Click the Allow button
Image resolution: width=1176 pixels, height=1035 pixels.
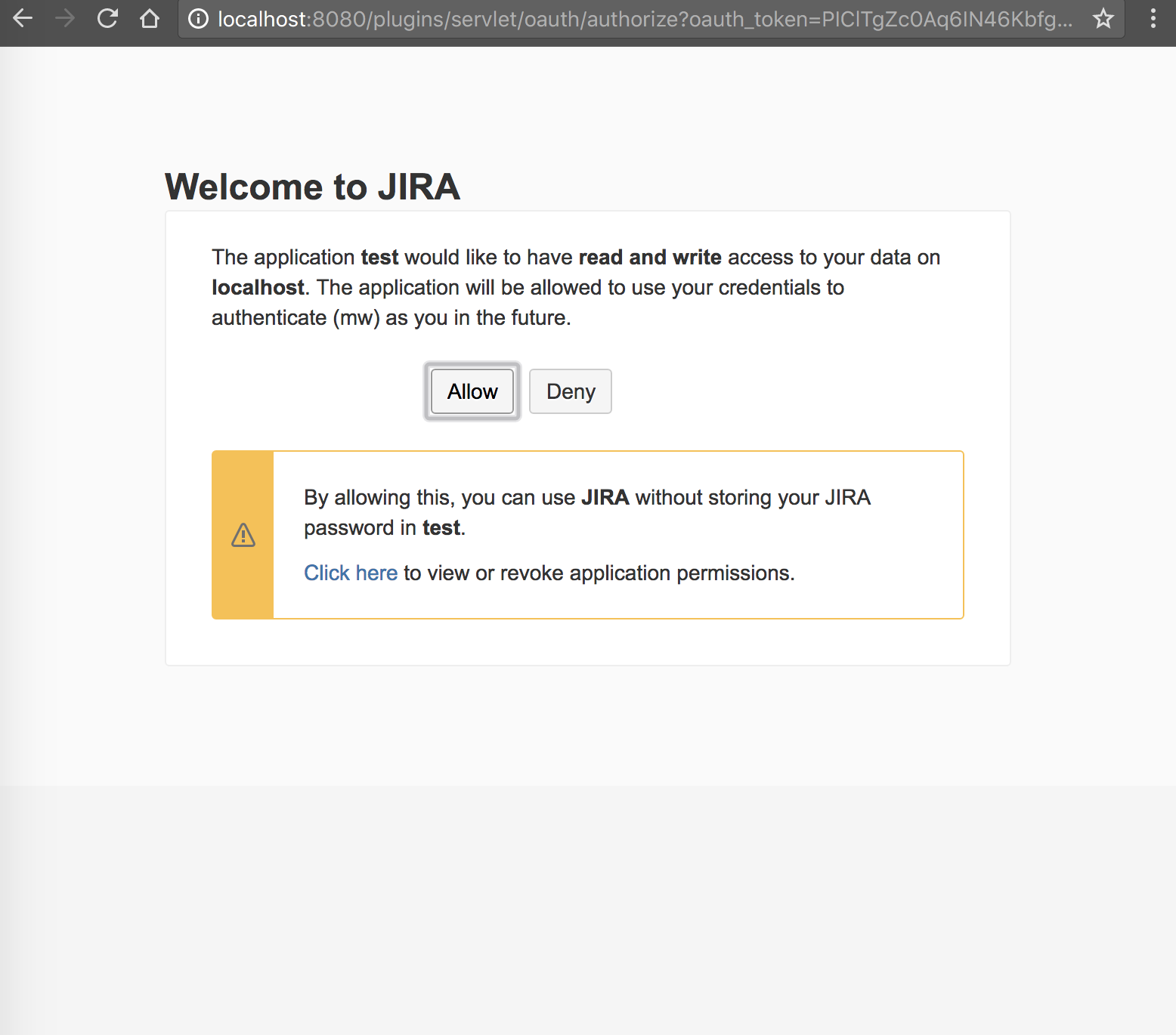pyautogui.click(x=472, y=391)
